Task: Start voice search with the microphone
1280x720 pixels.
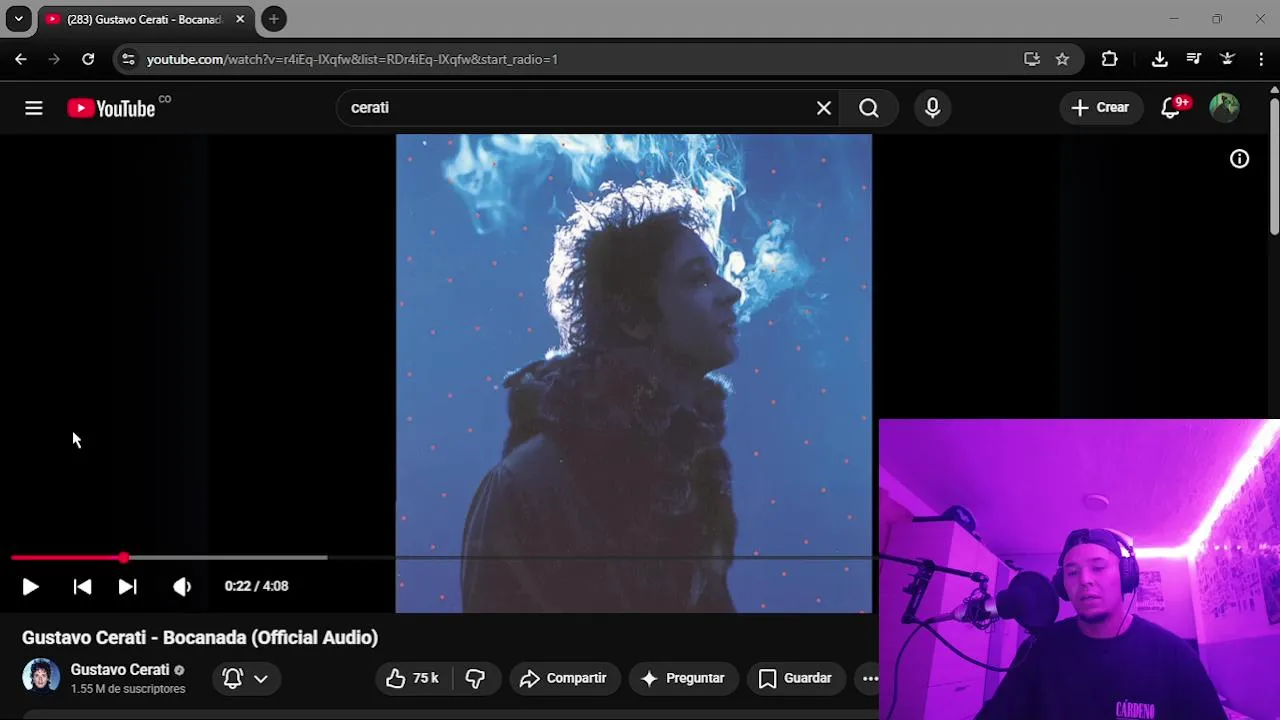Action: coord(932,108)
